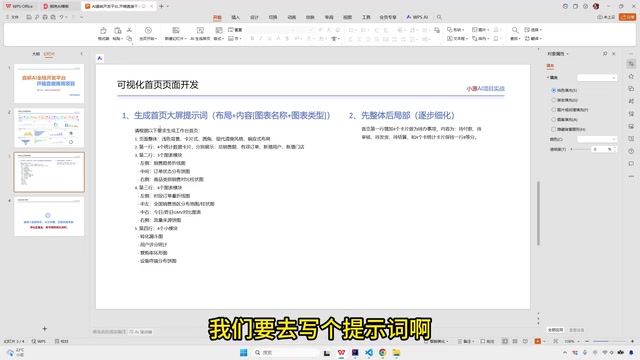Click the Copy icon below the scissors
Viewport: 640px width, 360px height.
point(129,38)
